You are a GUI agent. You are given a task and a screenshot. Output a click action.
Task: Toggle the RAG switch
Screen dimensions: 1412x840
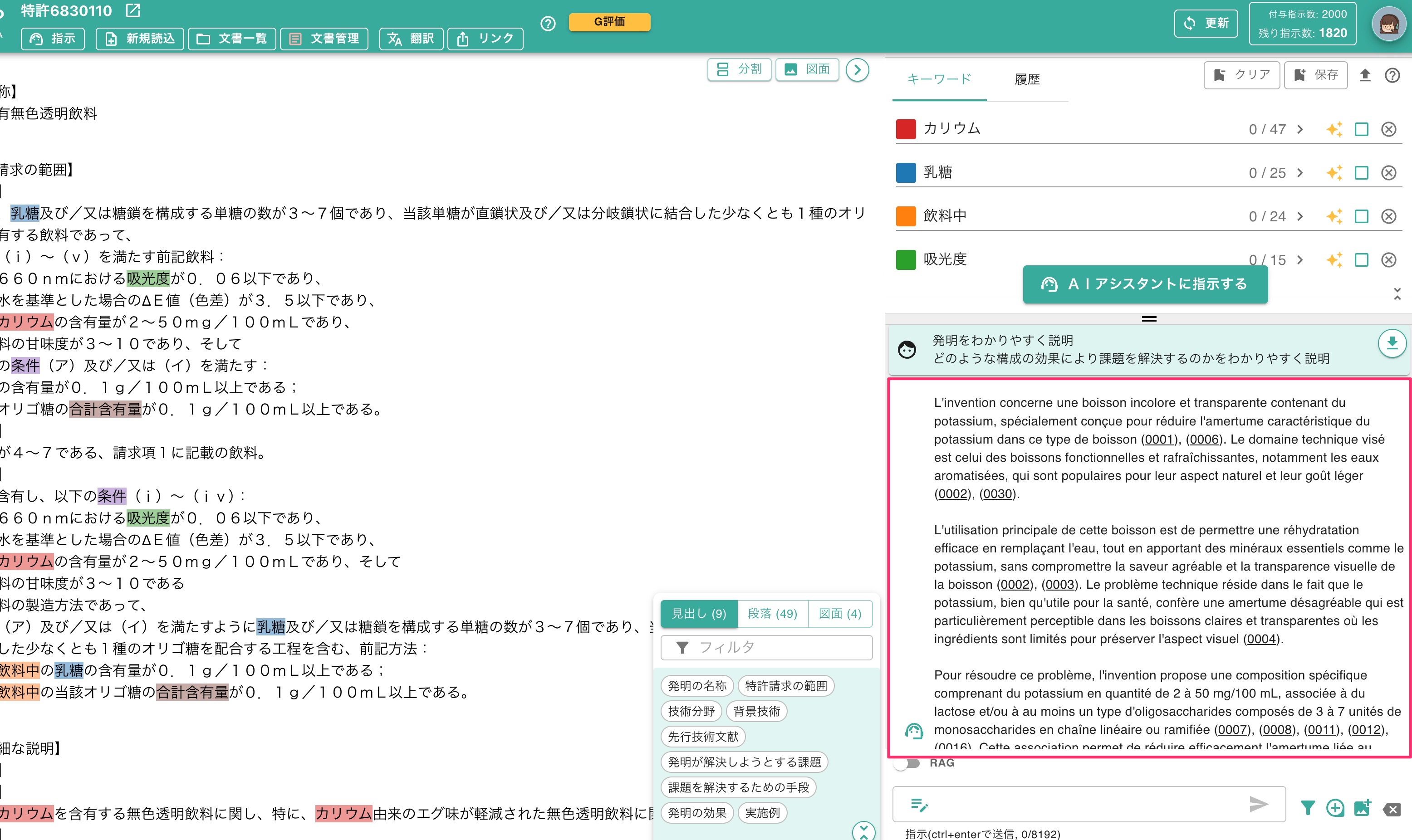tap(907, 763)
